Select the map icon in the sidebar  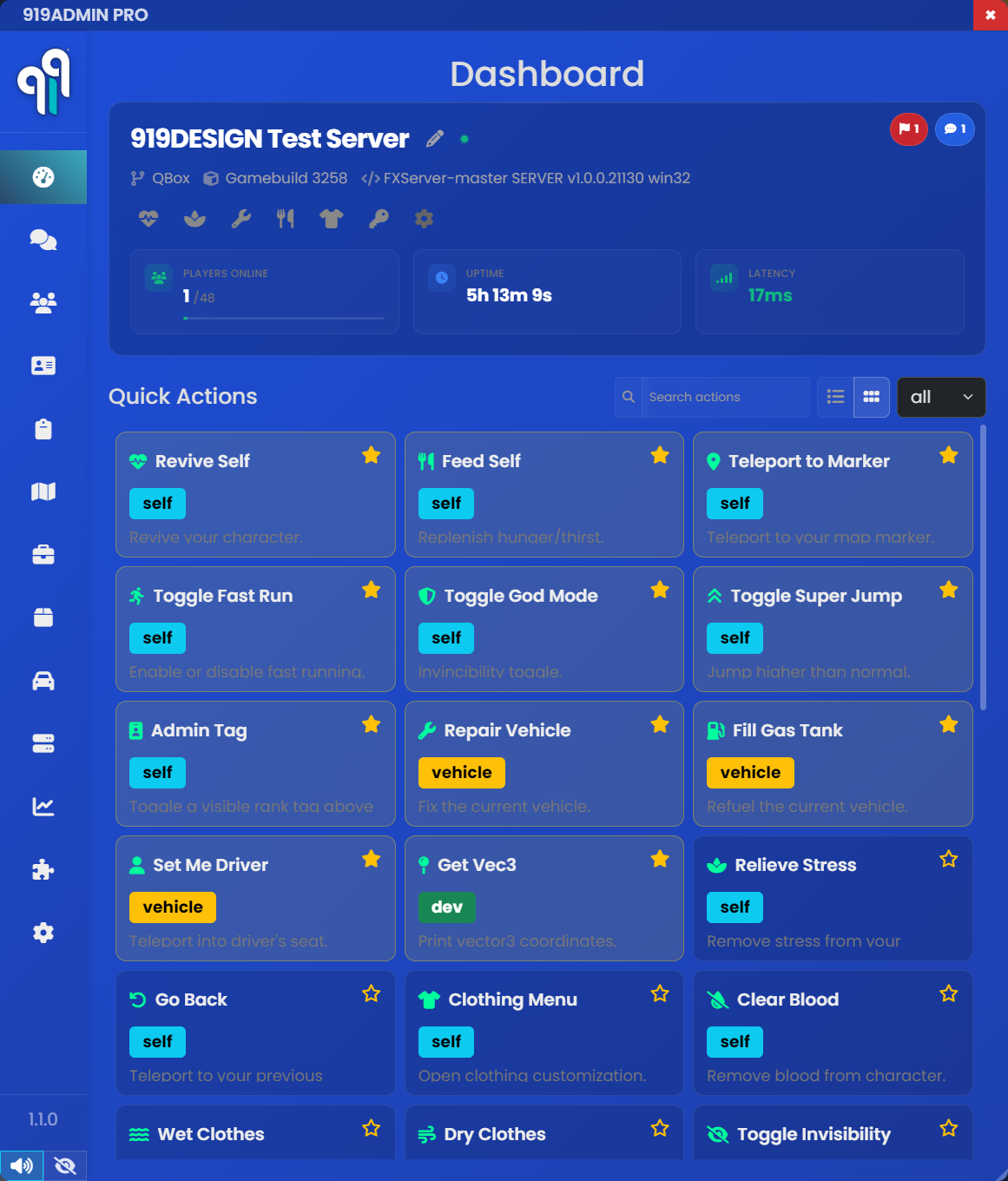coord(43,492)
